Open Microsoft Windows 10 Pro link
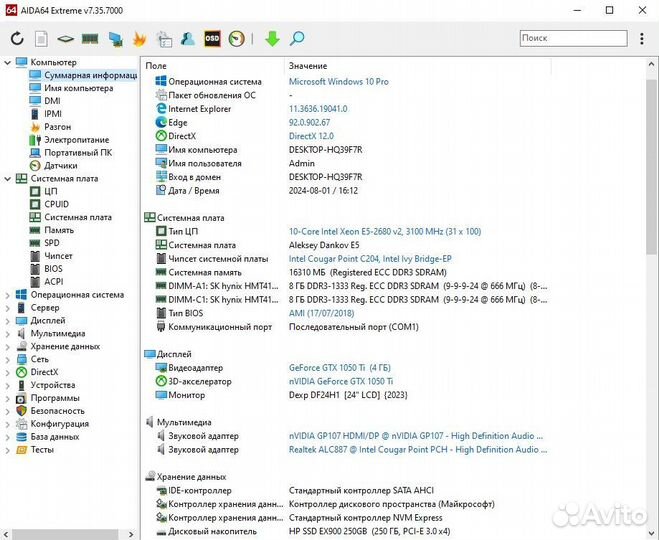 click(338, 82)
